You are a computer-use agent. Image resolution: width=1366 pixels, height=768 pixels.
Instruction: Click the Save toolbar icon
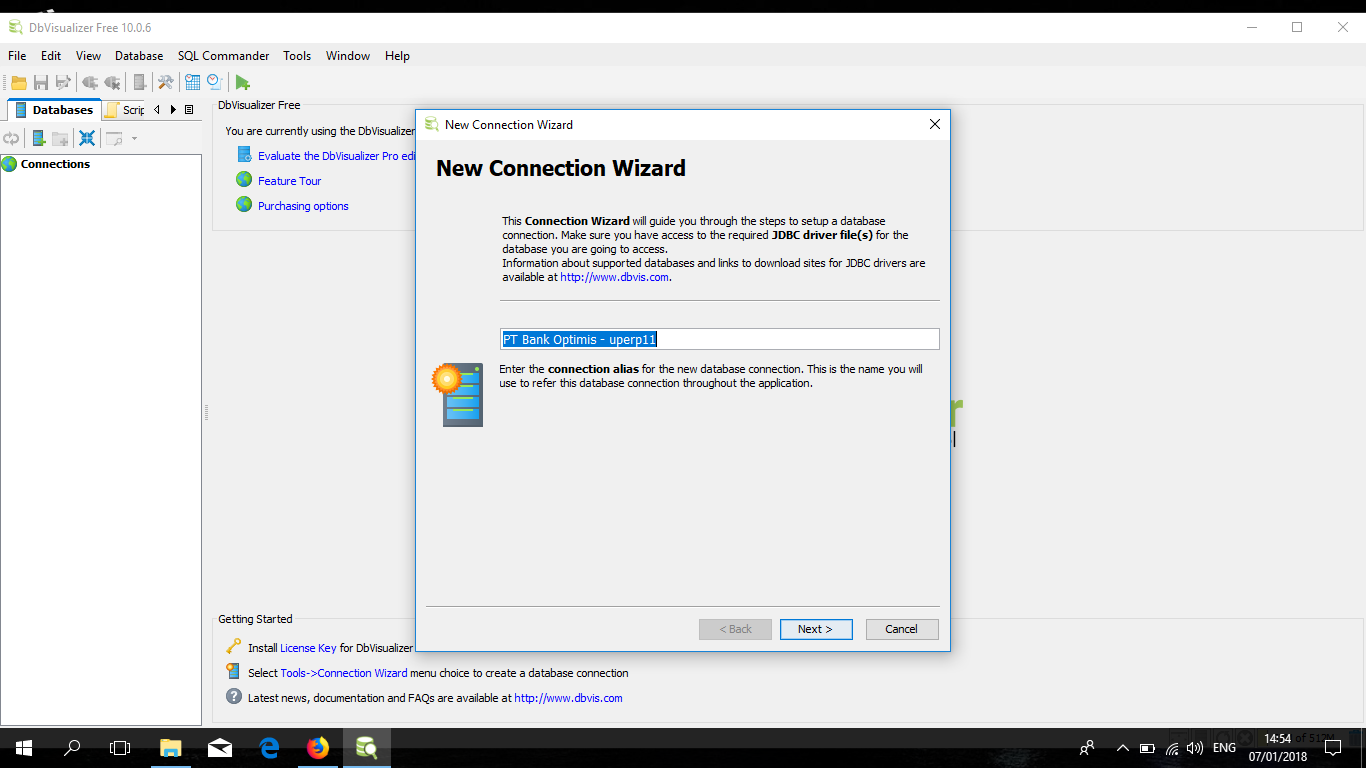tap(41, 82)
